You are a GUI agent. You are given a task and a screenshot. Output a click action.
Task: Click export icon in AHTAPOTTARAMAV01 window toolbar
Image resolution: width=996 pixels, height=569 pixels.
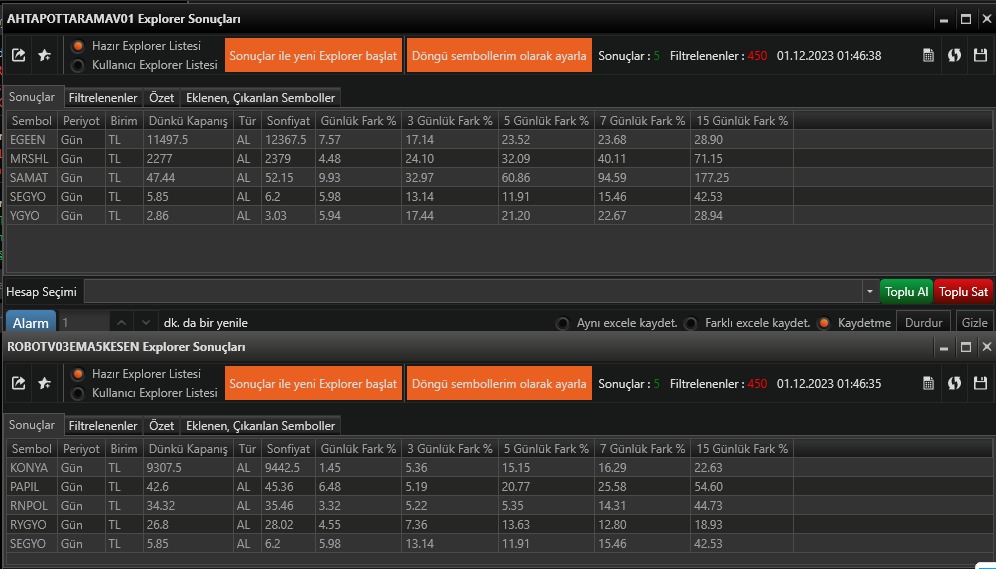coord(18,55)
